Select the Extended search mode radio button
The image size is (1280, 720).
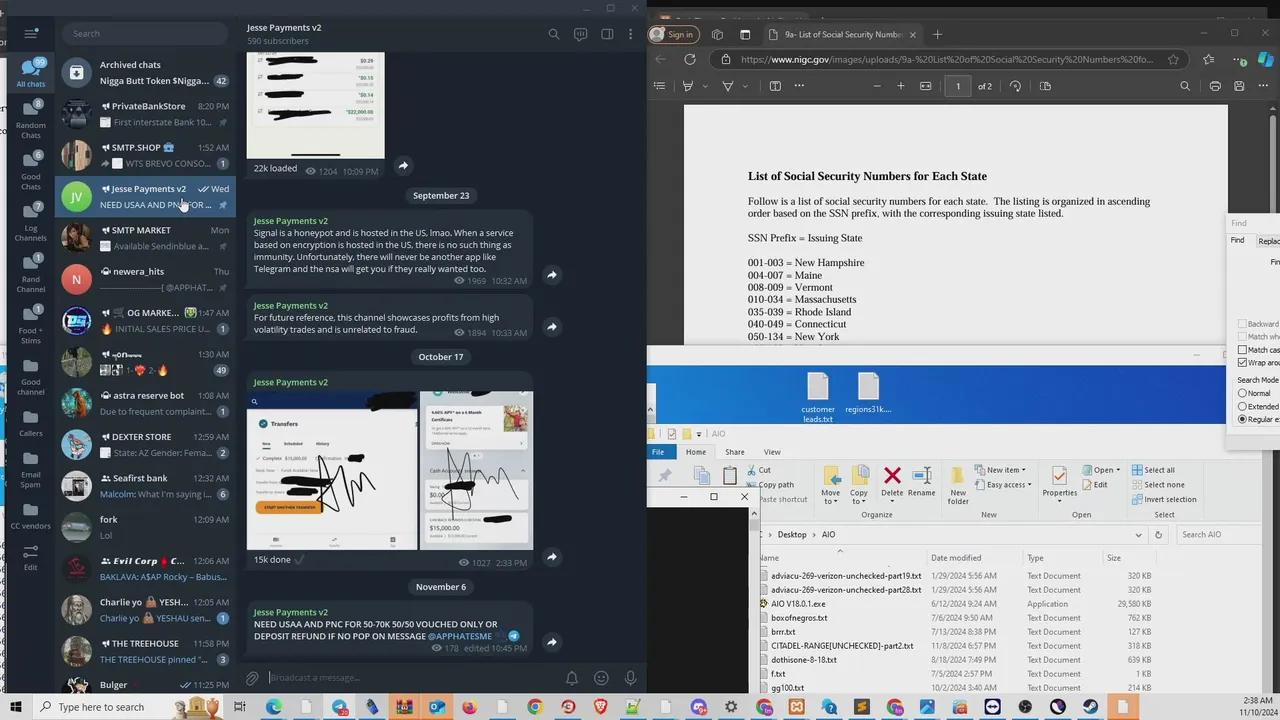[x=1242, y=407]
